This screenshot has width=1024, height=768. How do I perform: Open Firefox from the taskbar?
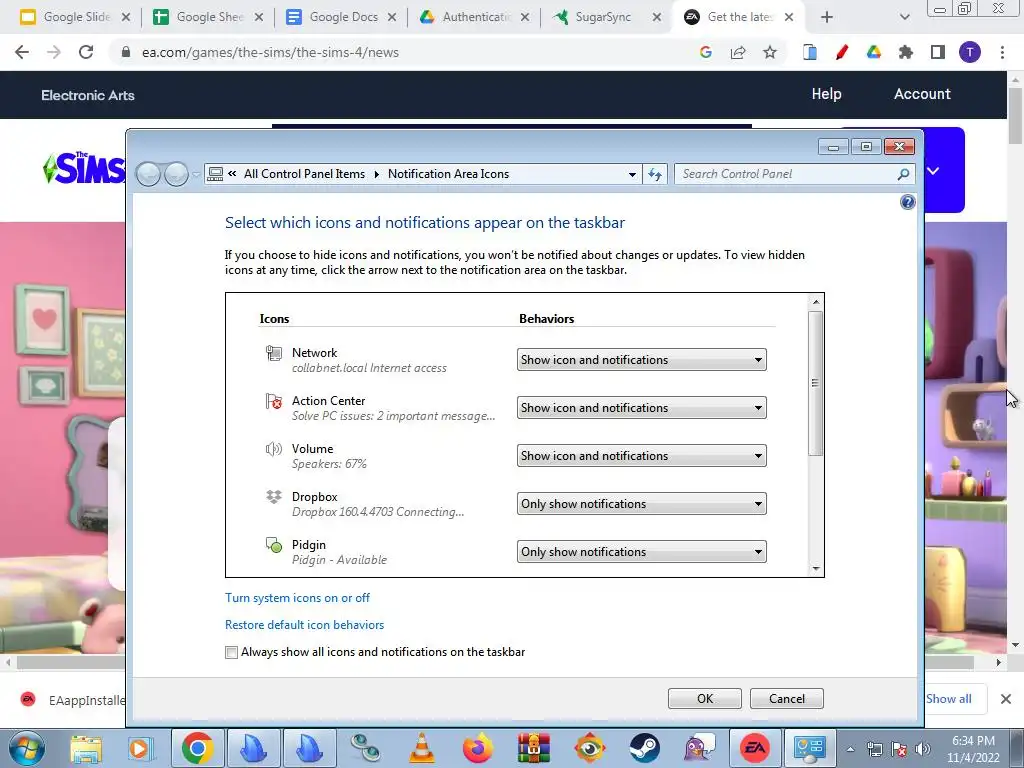(x=478, y=748)
